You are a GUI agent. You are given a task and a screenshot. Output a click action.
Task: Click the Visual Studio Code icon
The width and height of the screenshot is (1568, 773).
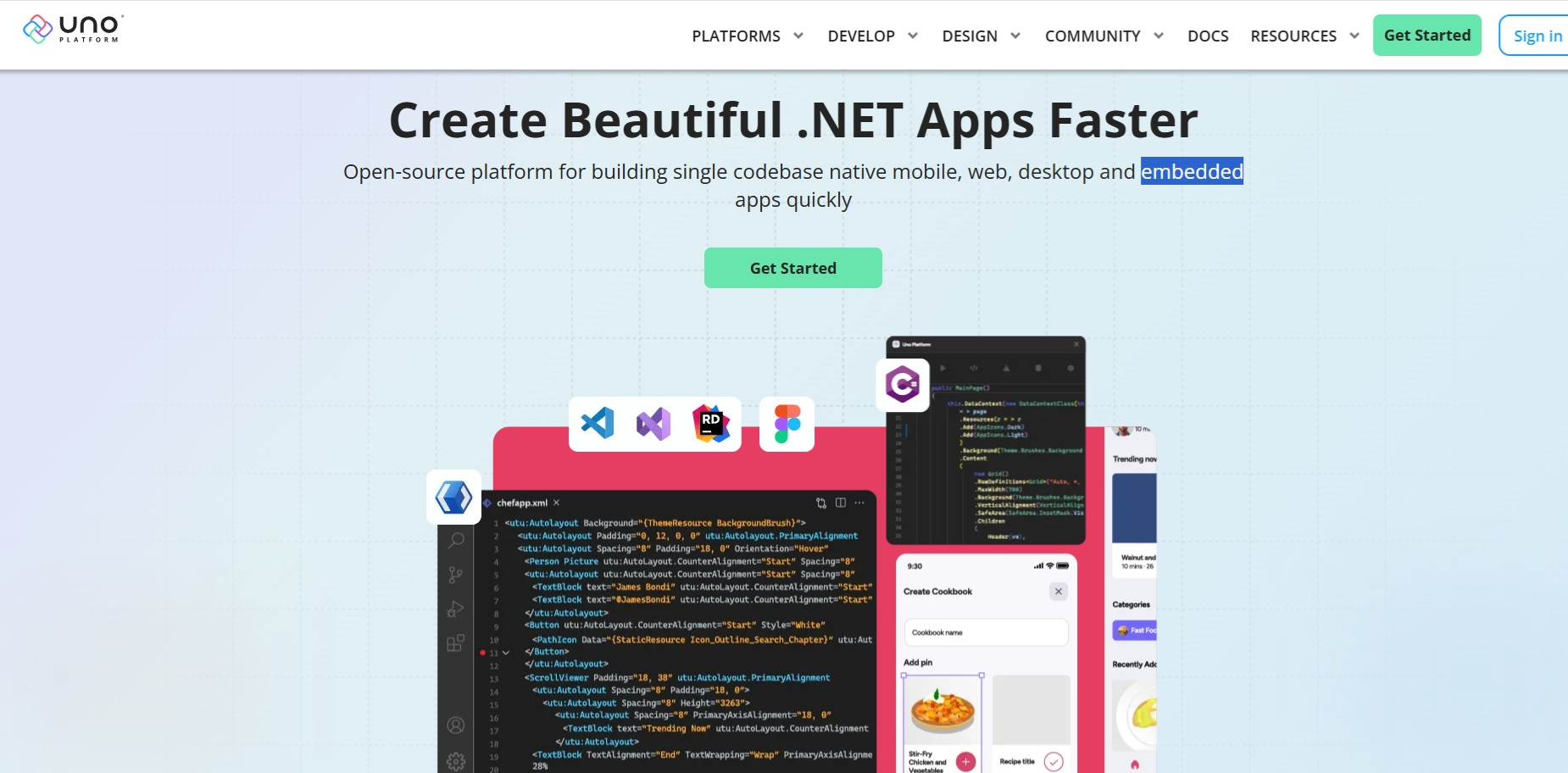[598, 423]
